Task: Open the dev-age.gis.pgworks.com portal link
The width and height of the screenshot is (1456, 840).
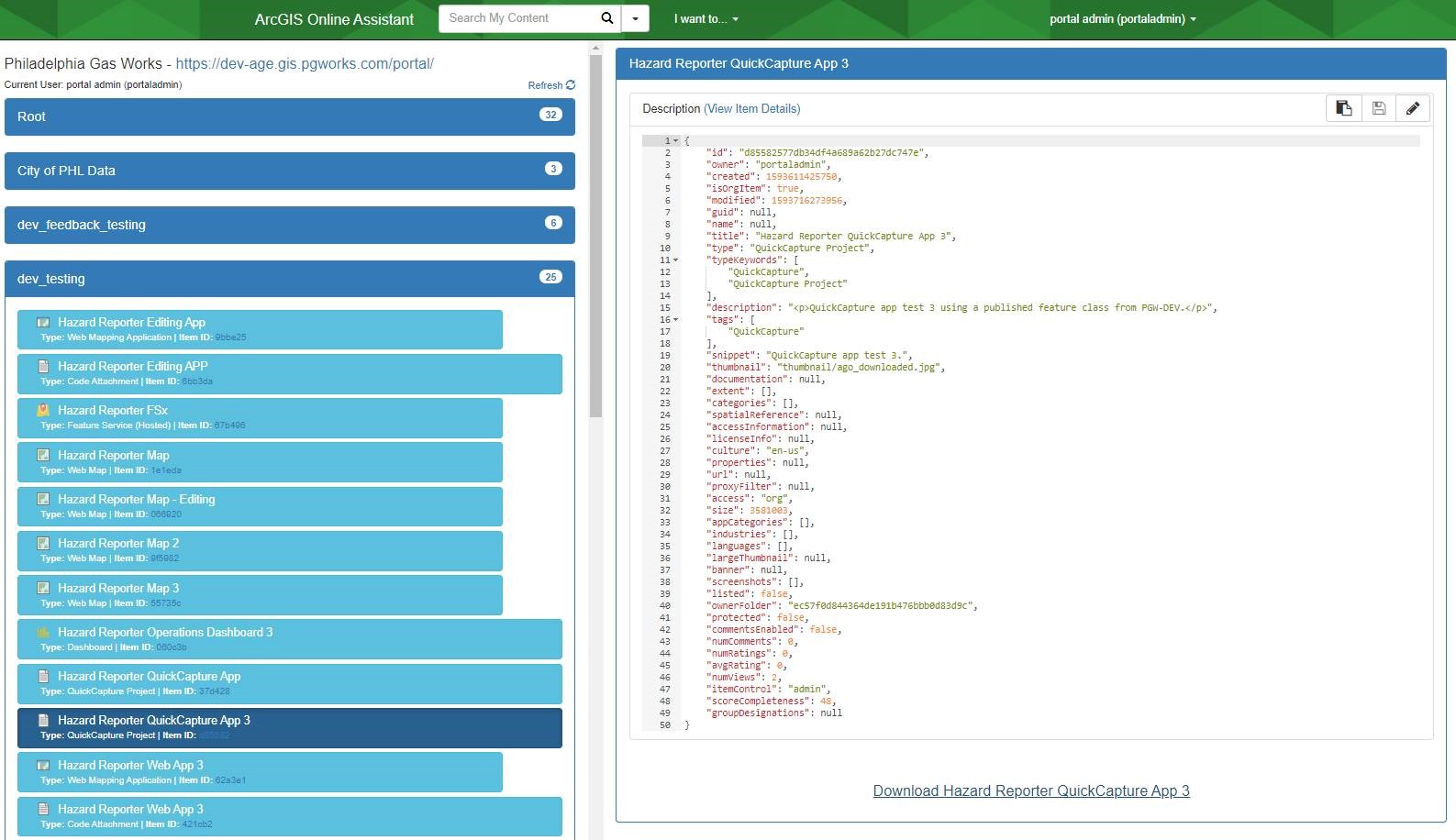Action: point(305,64)
